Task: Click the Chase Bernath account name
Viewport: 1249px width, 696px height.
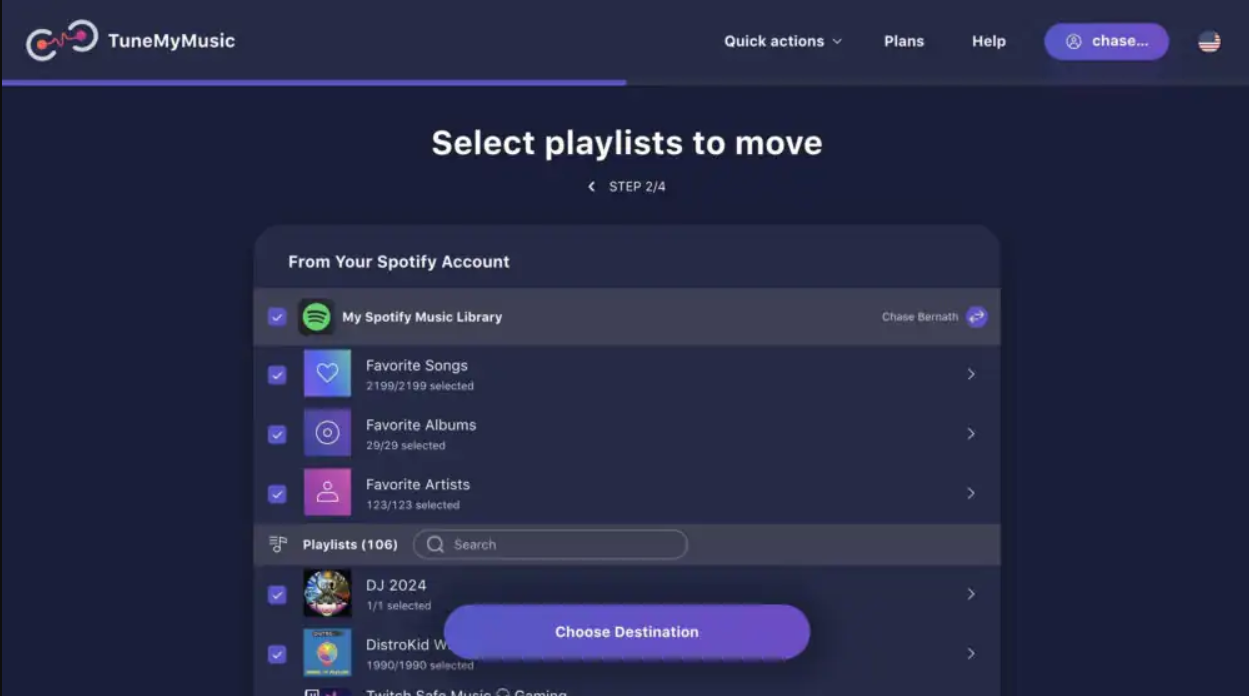Action: [x=920, y=317]
